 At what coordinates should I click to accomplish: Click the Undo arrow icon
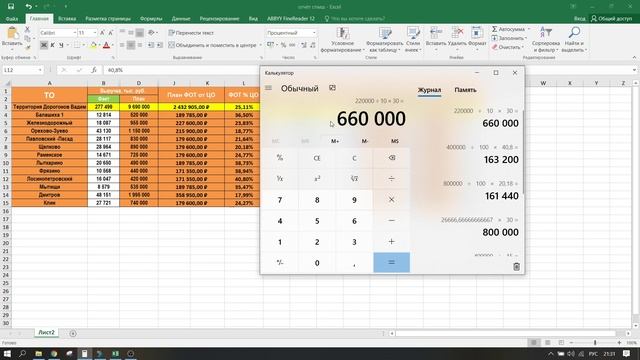point(28,6)
